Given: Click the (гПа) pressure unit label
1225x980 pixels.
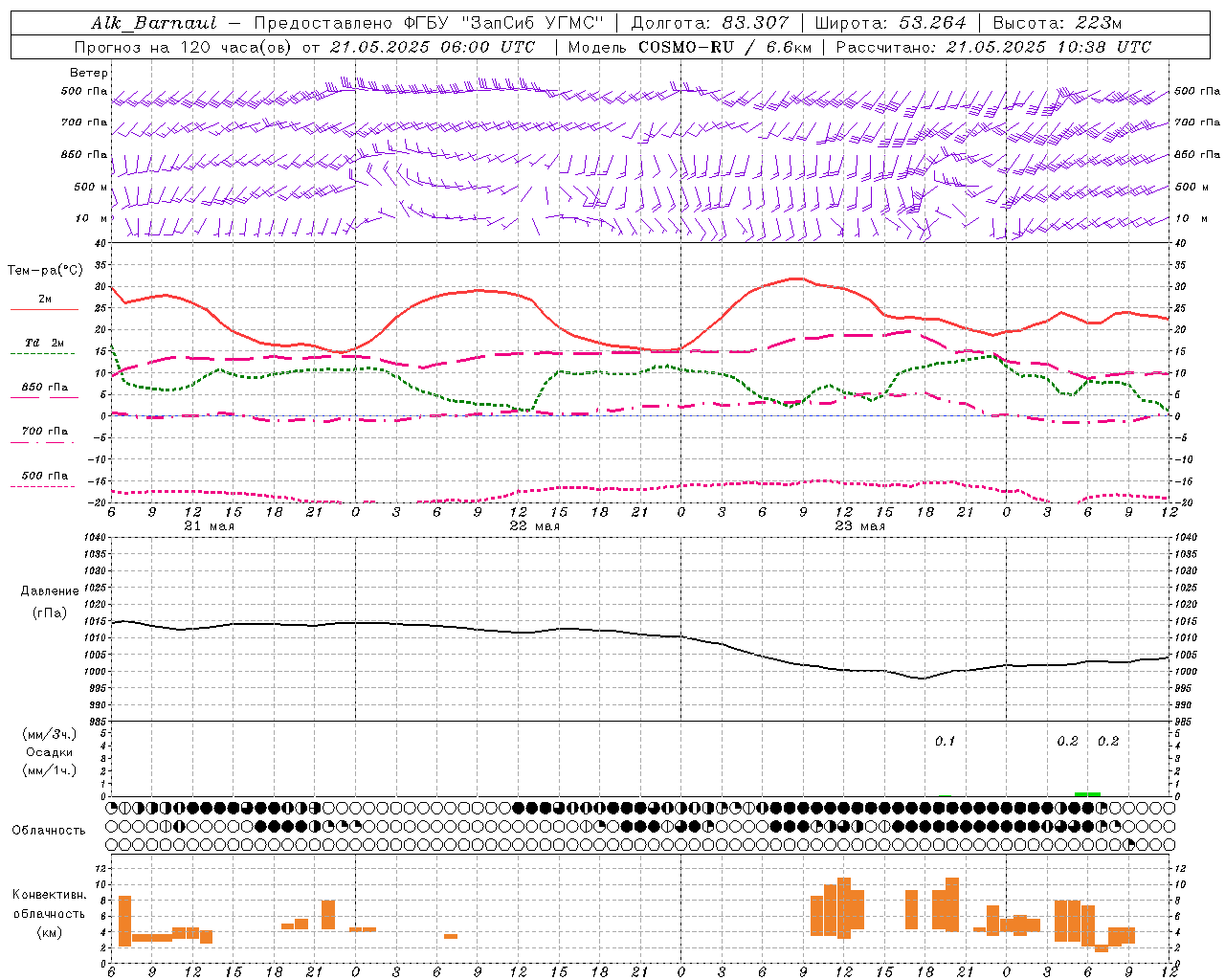Looking at the screenshot, I should click(x=49, y=613).
